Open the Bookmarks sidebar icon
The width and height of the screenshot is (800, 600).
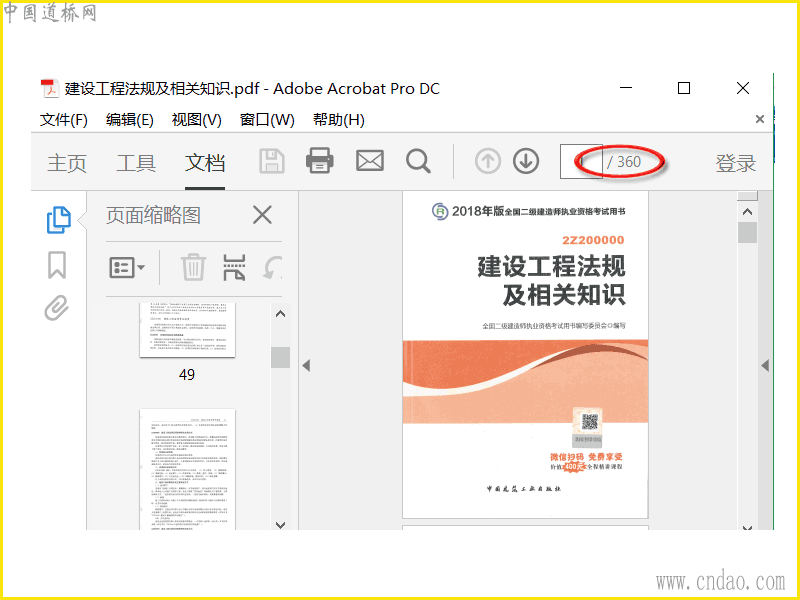(x=57, y=265)
